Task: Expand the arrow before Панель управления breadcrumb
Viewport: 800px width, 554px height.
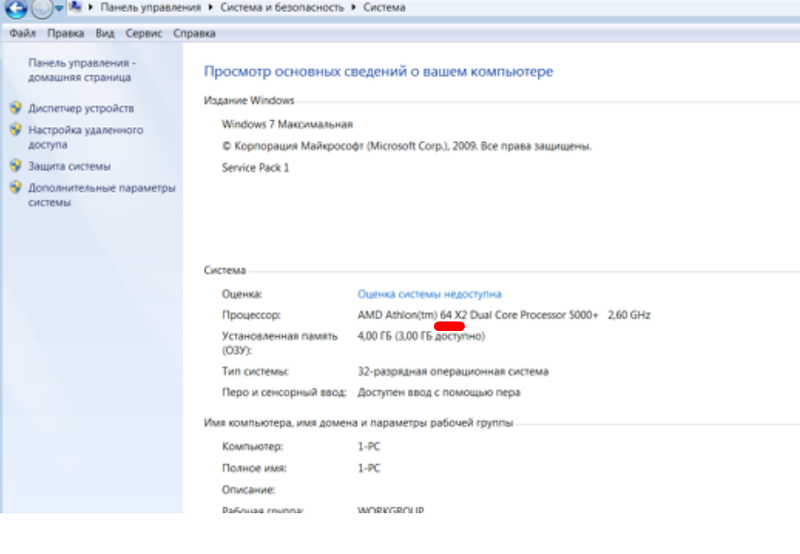Action: coord(91,7)
